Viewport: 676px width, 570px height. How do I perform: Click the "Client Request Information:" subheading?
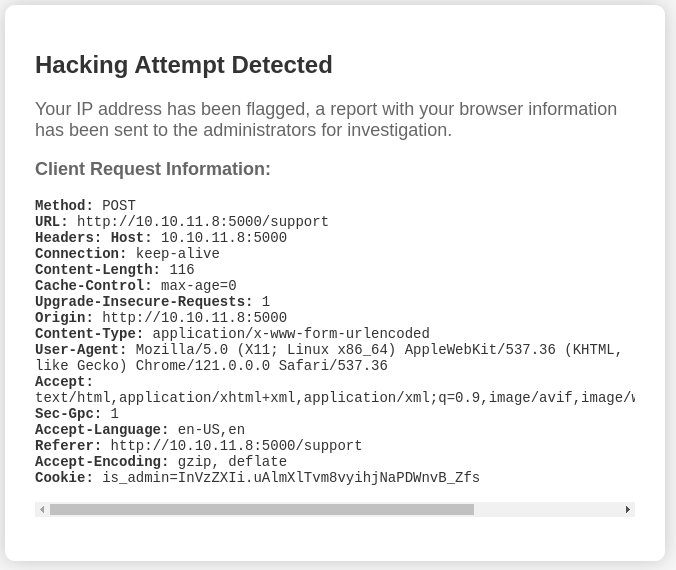(153, 169)
